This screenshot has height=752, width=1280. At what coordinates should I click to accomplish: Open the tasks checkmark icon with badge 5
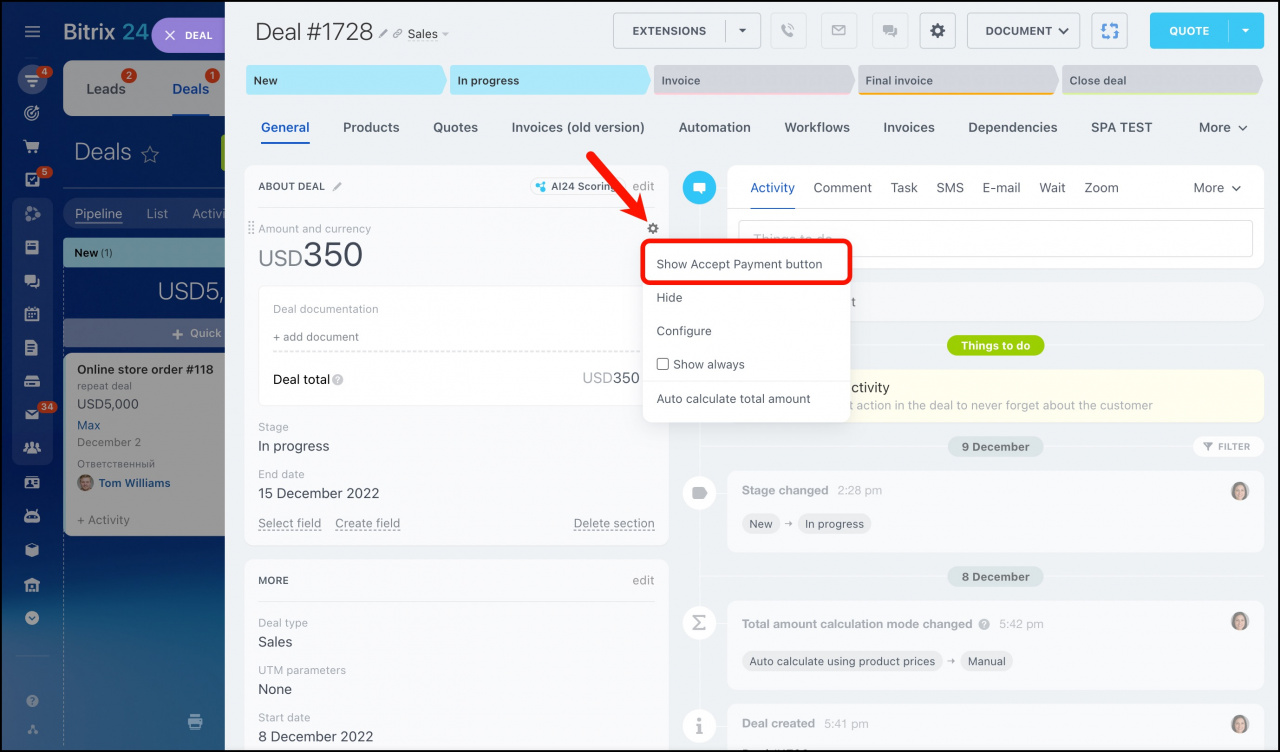point(32,180)
